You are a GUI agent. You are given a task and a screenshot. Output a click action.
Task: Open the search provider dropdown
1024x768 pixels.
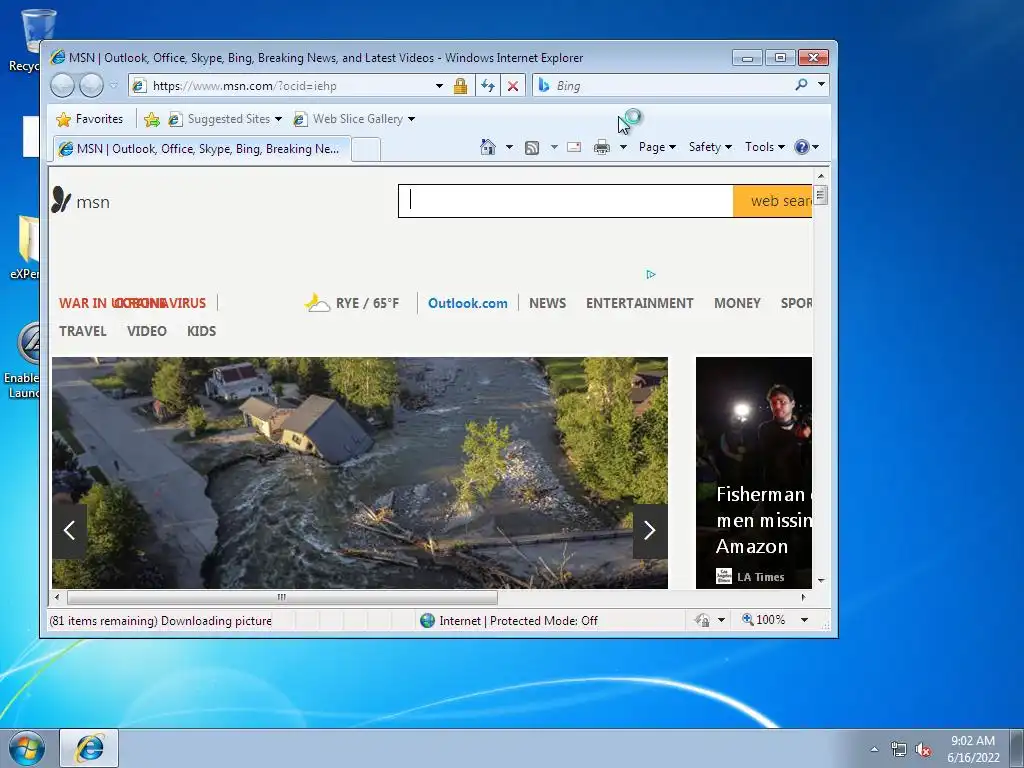(822, 84)
